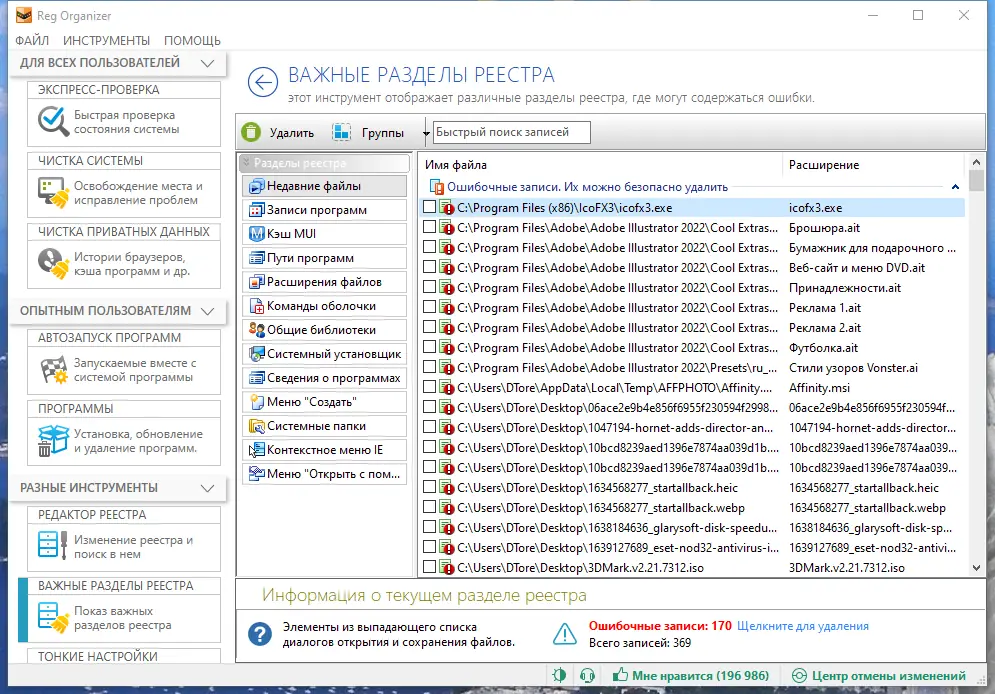Select the Кэш MUI section icon
995x694 pixels.
click(256, 234)
